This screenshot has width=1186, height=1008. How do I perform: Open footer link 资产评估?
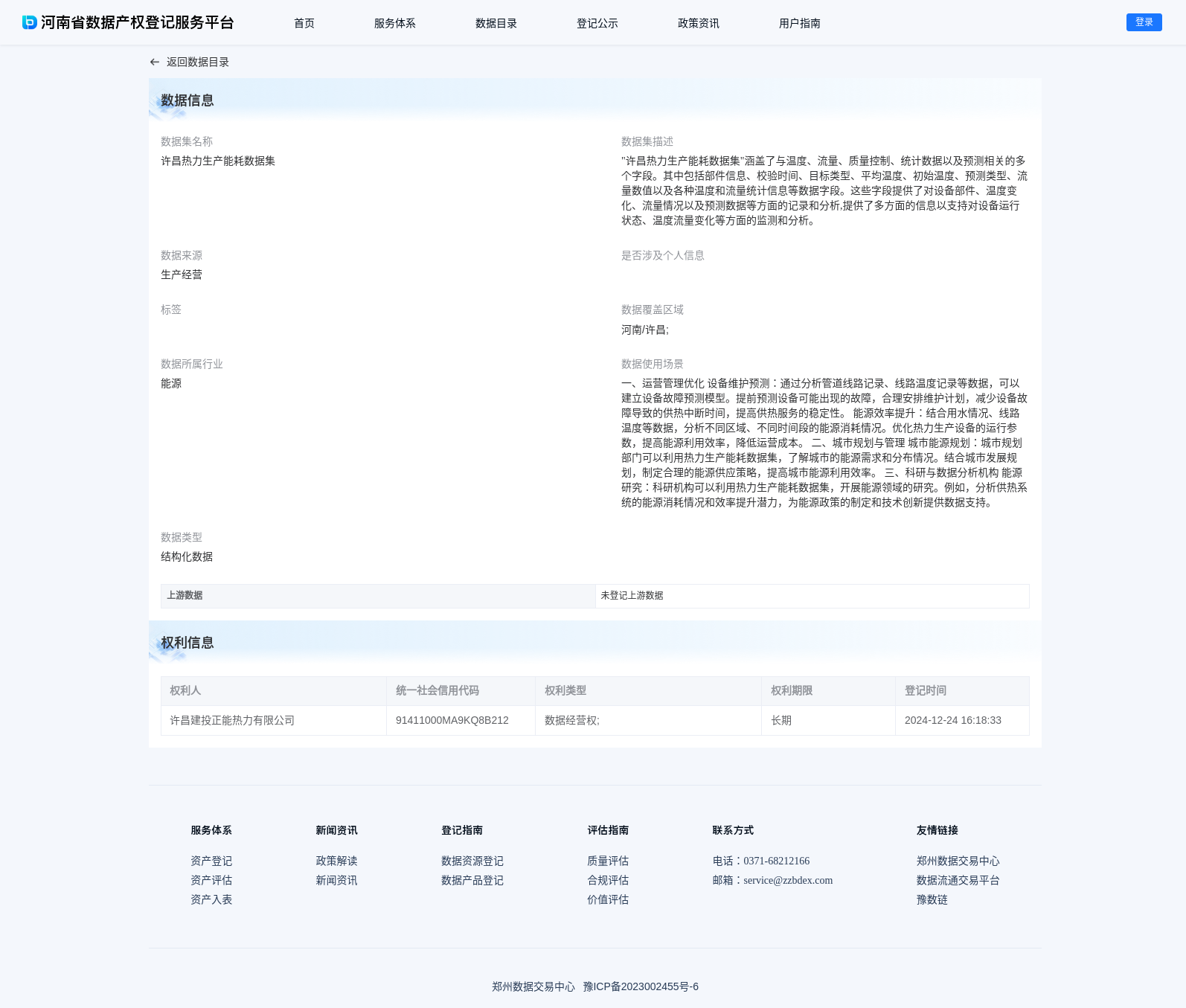[211, 880]
